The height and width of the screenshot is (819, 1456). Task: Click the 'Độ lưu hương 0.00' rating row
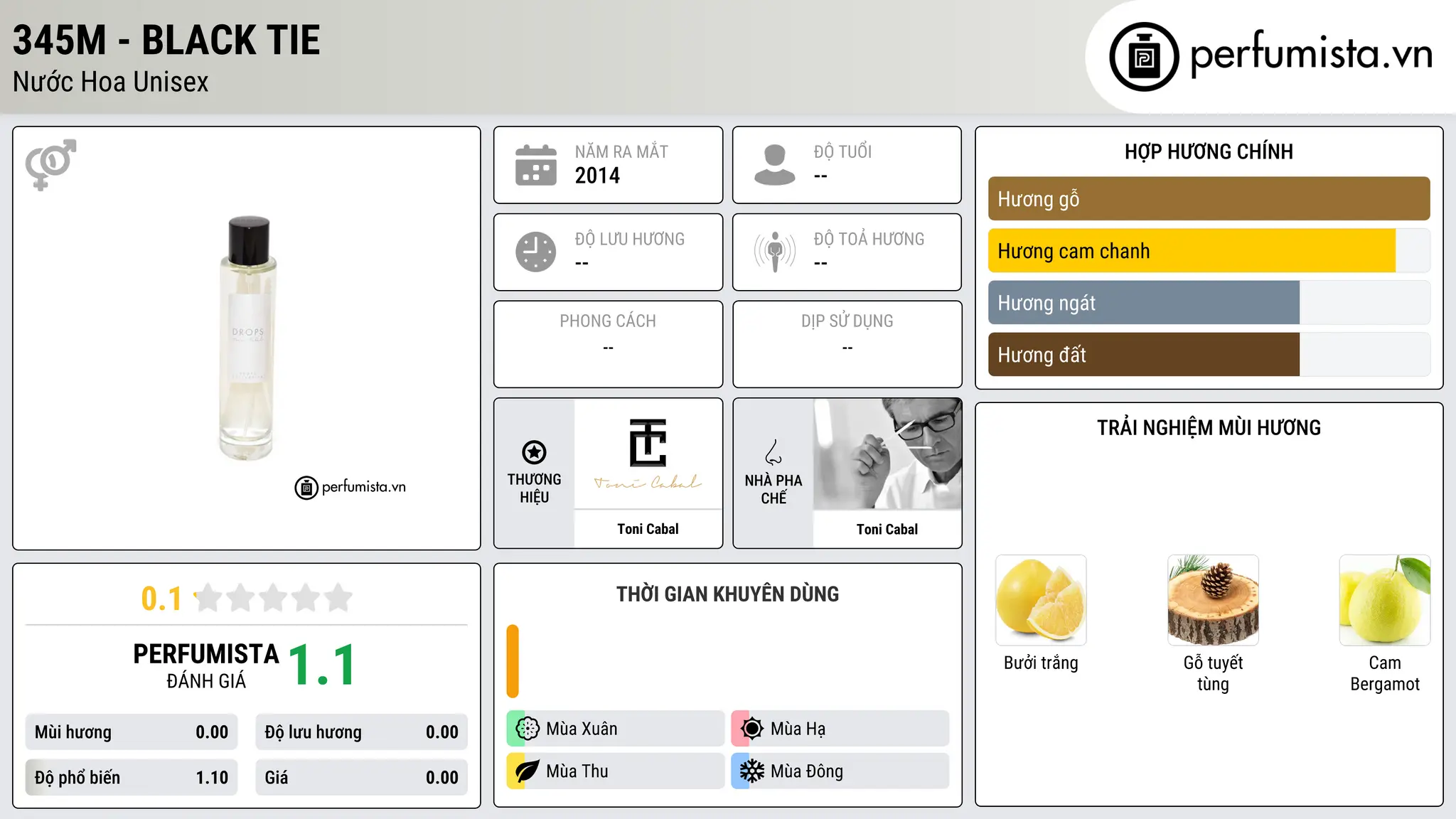coord(361,732)
